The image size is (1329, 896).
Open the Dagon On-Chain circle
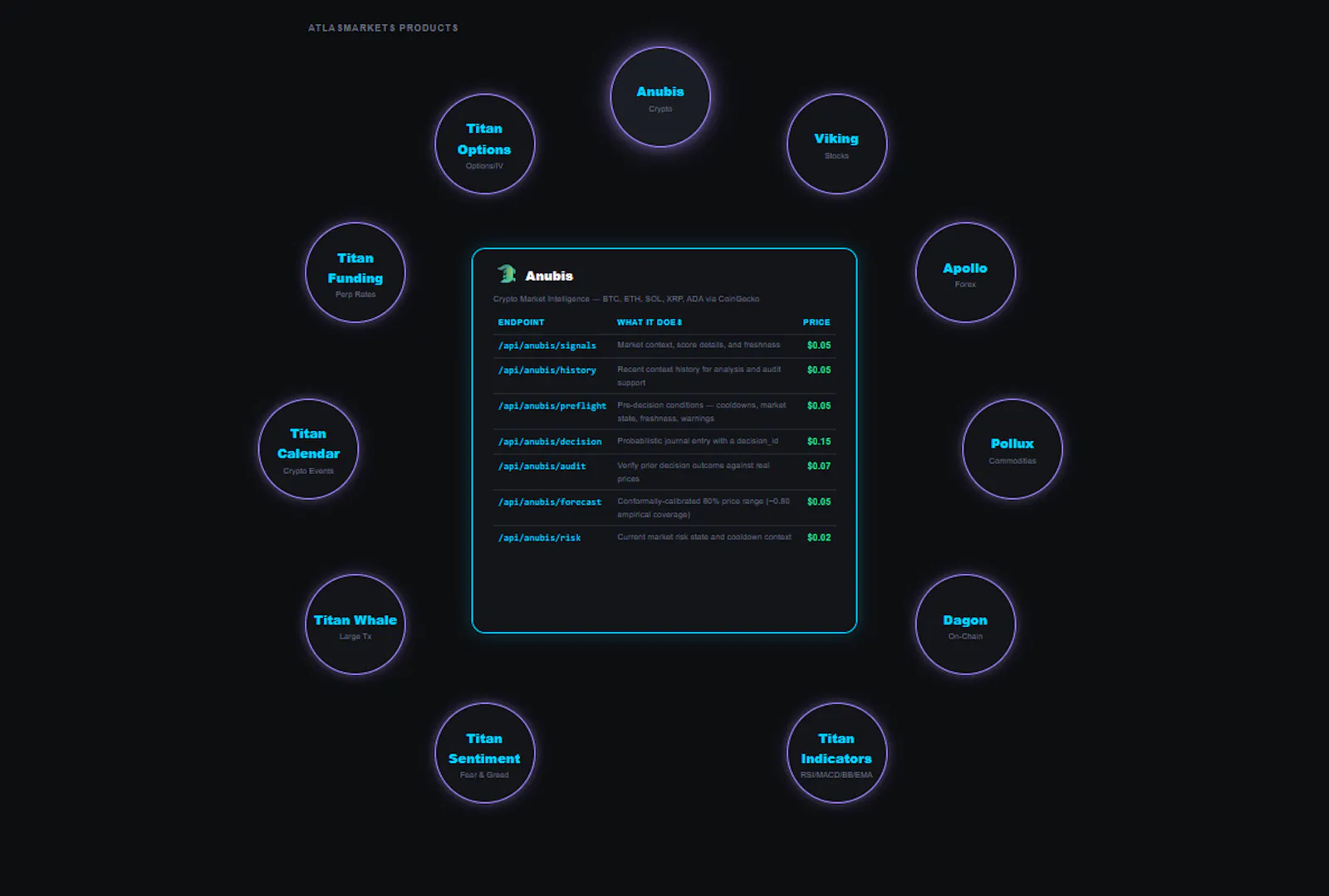click(x=965, y=624)
